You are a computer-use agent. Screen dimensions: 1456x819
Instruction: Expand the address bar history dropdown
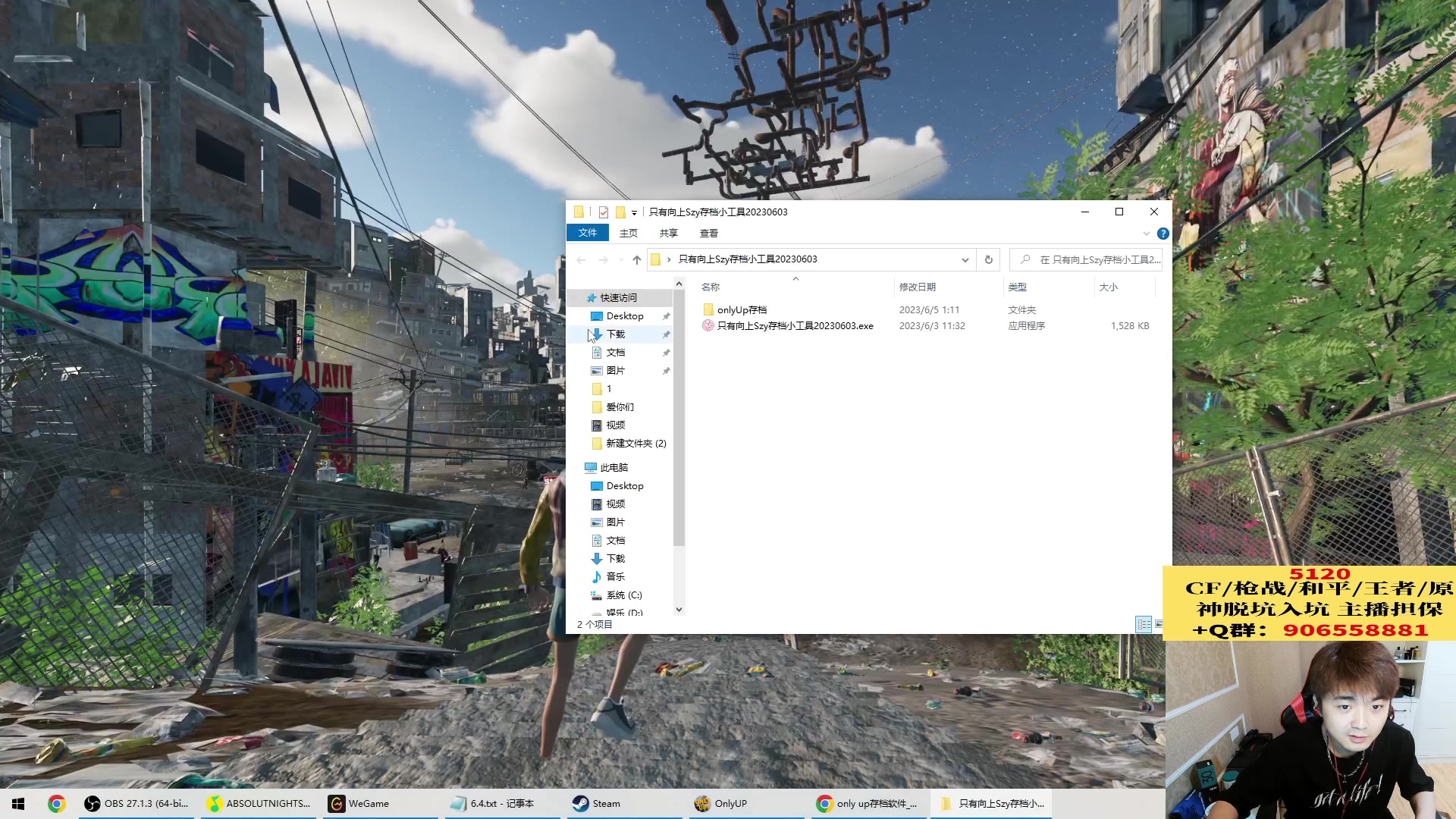pos(965,259)
